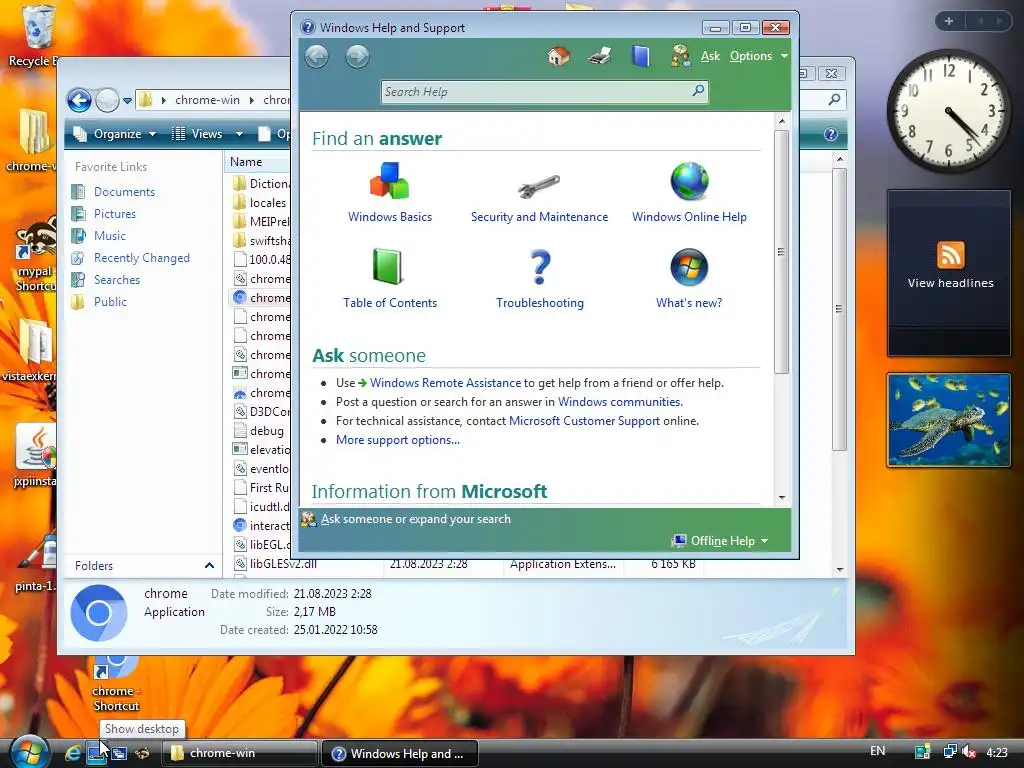The image size is (1024, 768).
Task: Open Searches in Favorite Links
Action: pos(116,280)
